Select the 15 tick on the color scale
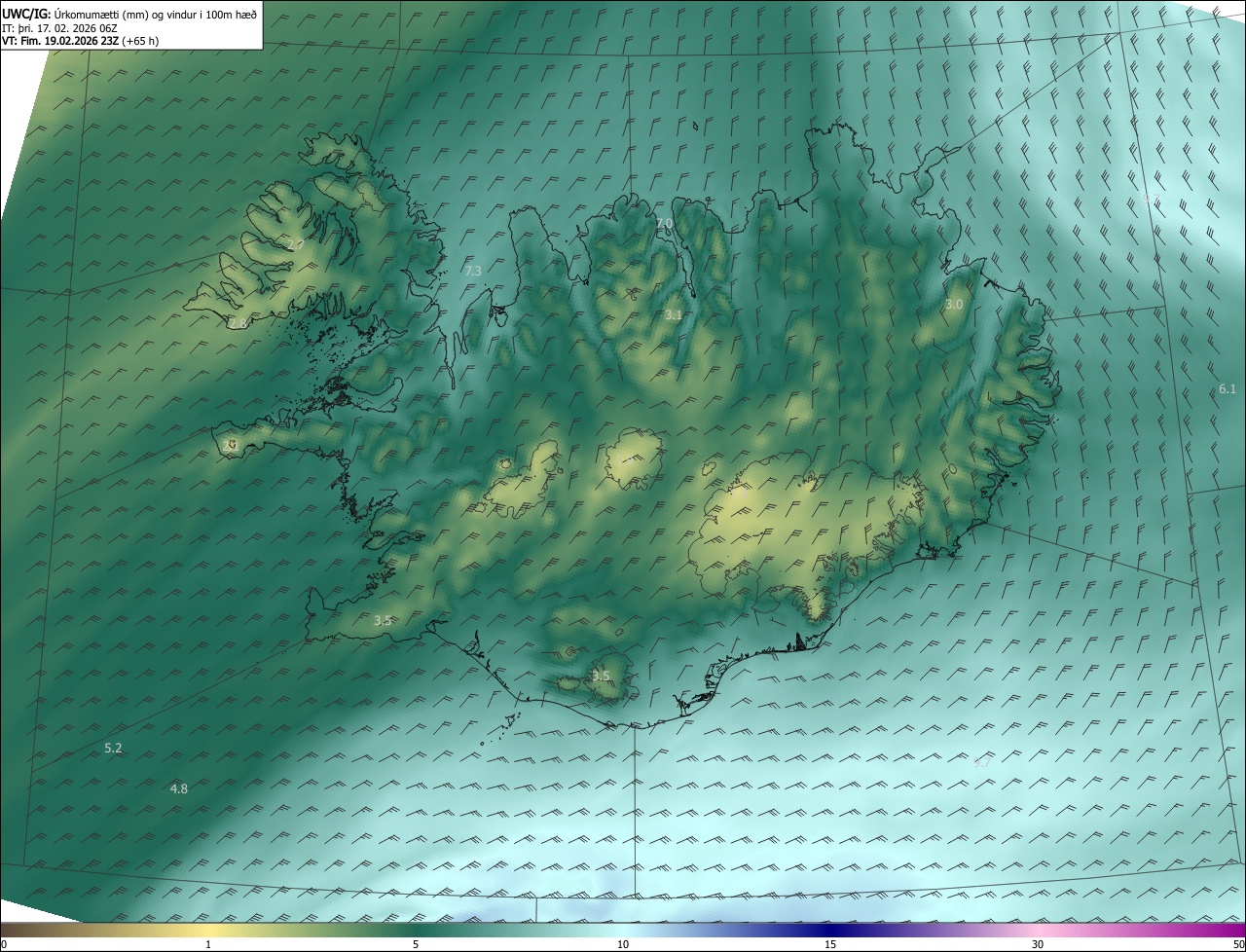Screen dimensions: 1246x952 coord(830,944)
